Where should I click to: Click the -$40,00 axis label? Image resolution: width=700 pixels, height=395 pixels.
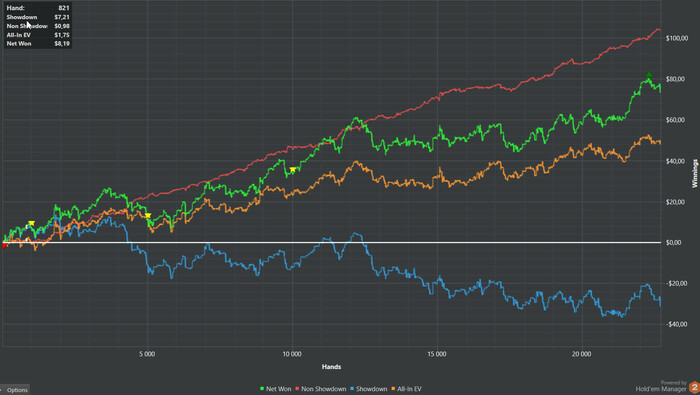tap(676, 324)
